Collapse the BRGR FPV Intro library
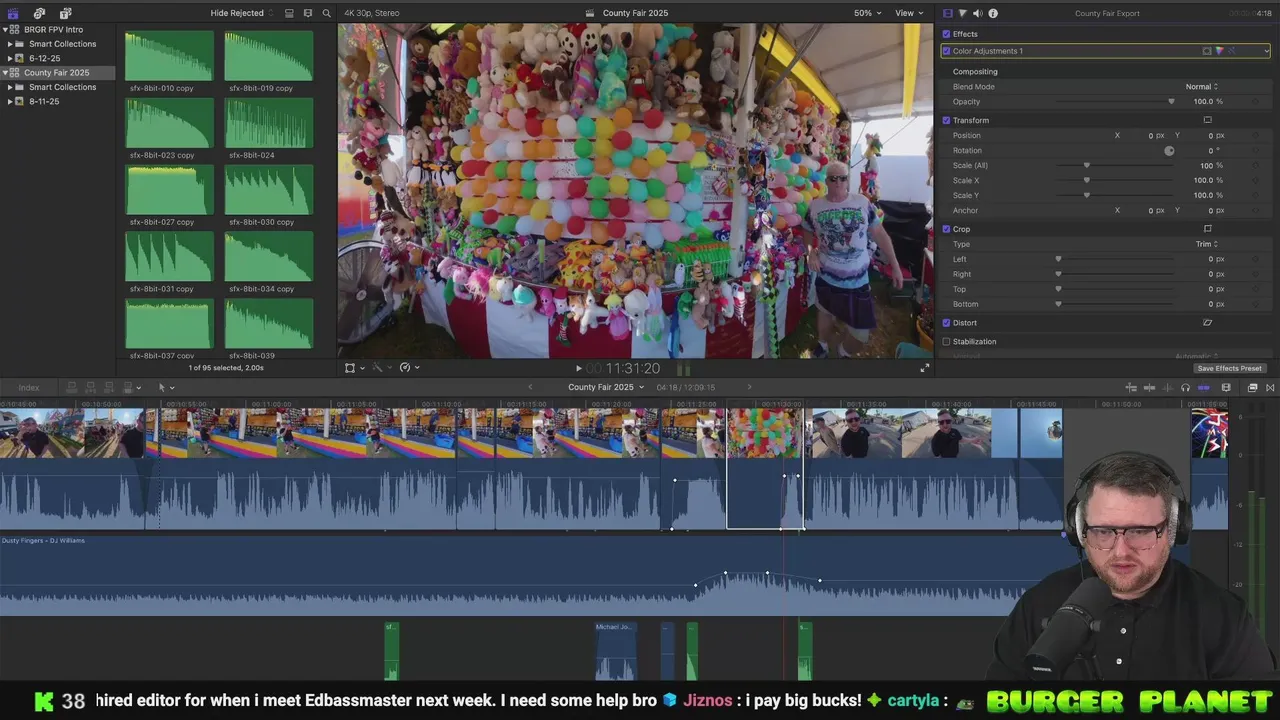This screenshot has height=720, width=1280. pyautogui.click(x=5, y=30)
